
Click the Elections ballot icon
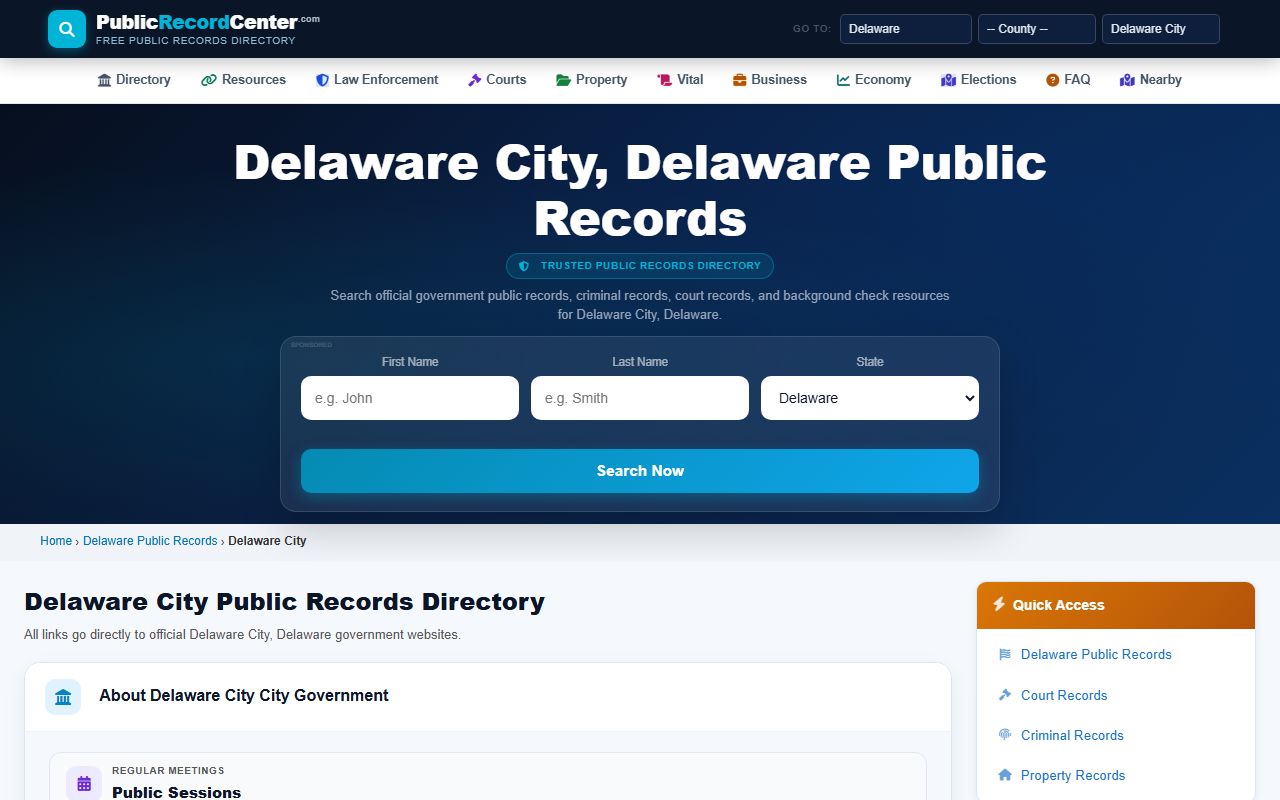click(949, 80)
